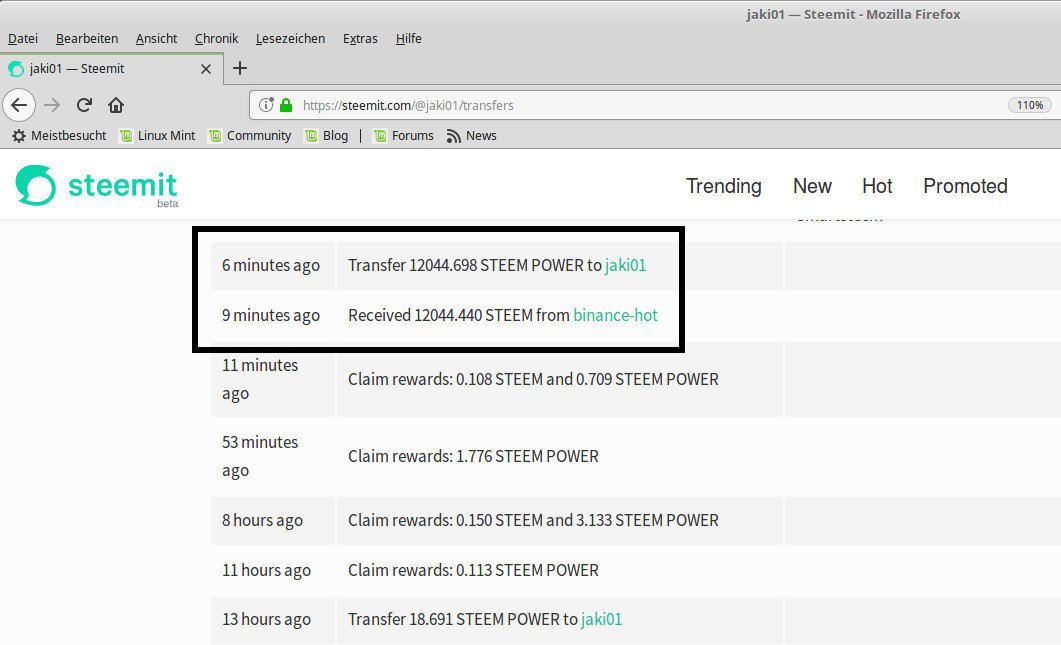Viewport: 1061px width, 645px height.
Task: Click the "9 minutes ago" timestamp
Action: (271, 315)
